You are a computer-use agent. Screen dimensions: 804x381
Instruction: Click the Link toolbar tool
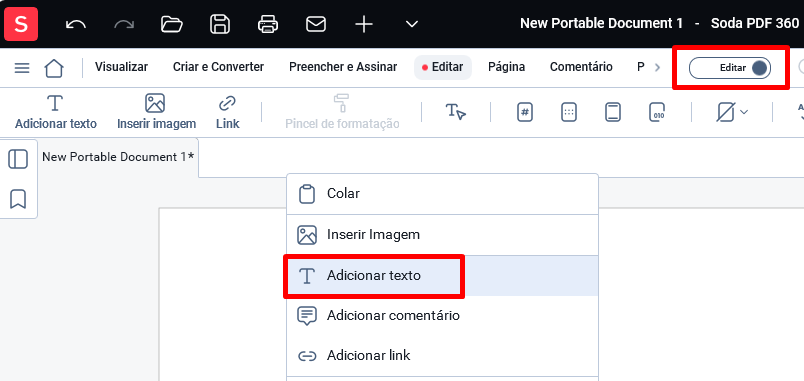point(227,112)
